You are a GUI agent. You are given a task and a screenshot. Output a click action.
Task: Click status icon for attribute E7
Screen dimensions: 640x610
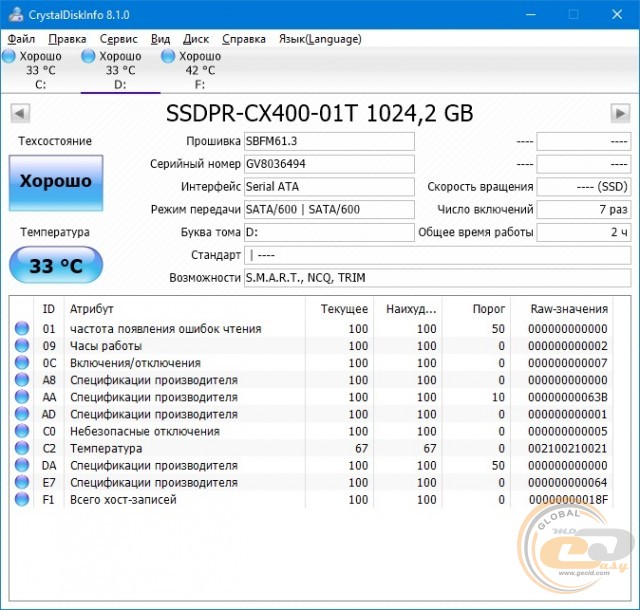pyautogui.click(x=22, y=483)
